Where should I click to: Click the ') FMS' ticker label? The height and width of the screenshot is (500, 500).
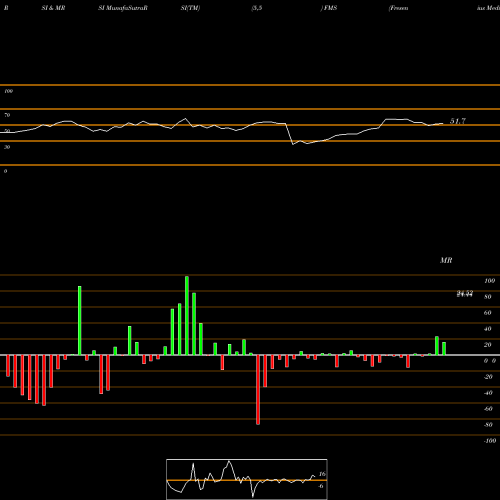click(329, 8)
